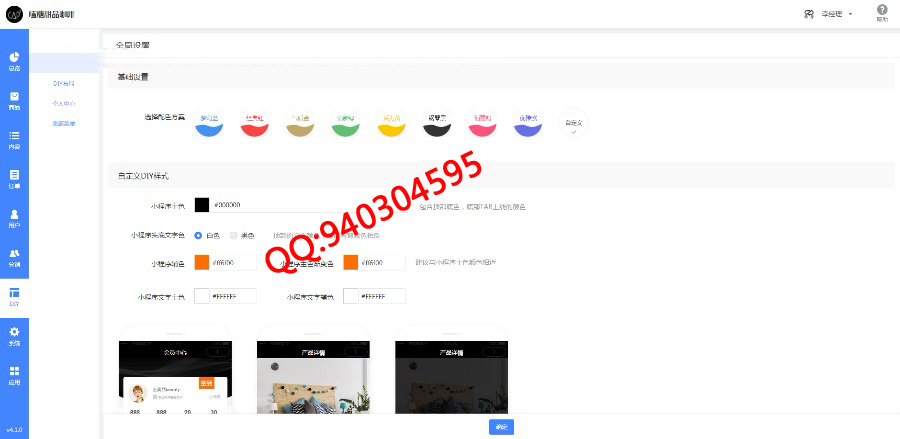Select black (黑色) header text radio
This screenshot has width=900, height=439.
click(234, 235)
